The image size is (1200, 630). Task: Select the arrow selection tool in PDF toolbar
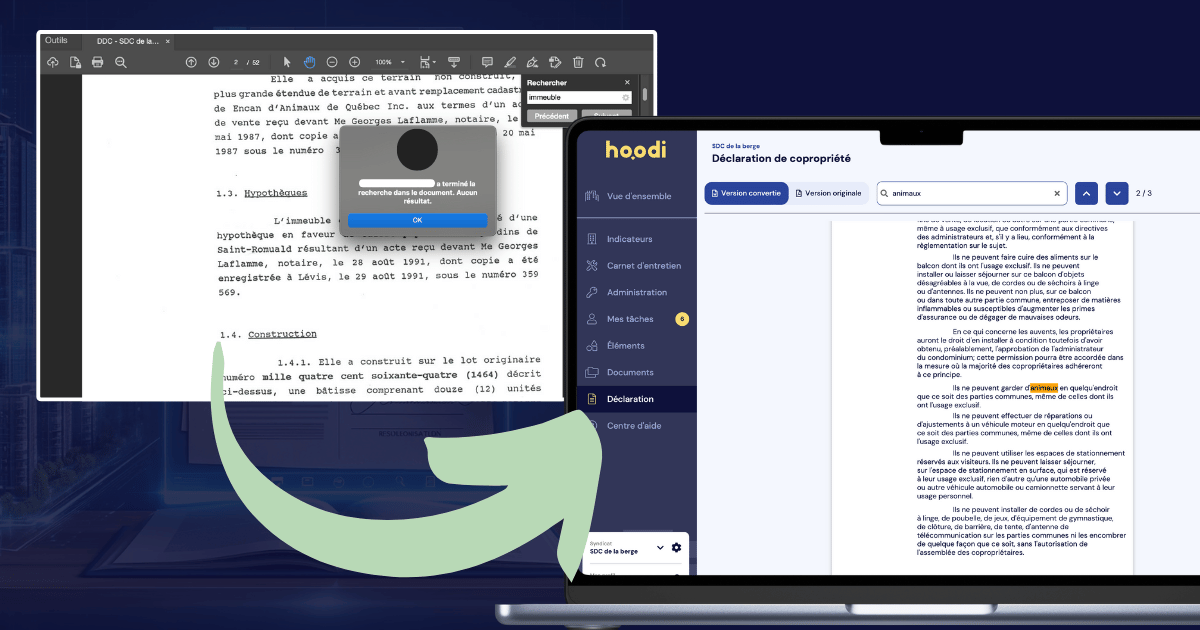point(287,62)
